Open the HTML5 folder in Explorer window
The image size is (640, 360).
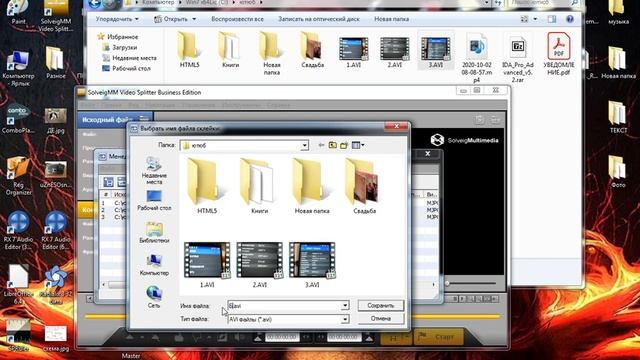(x=189, y=50)
